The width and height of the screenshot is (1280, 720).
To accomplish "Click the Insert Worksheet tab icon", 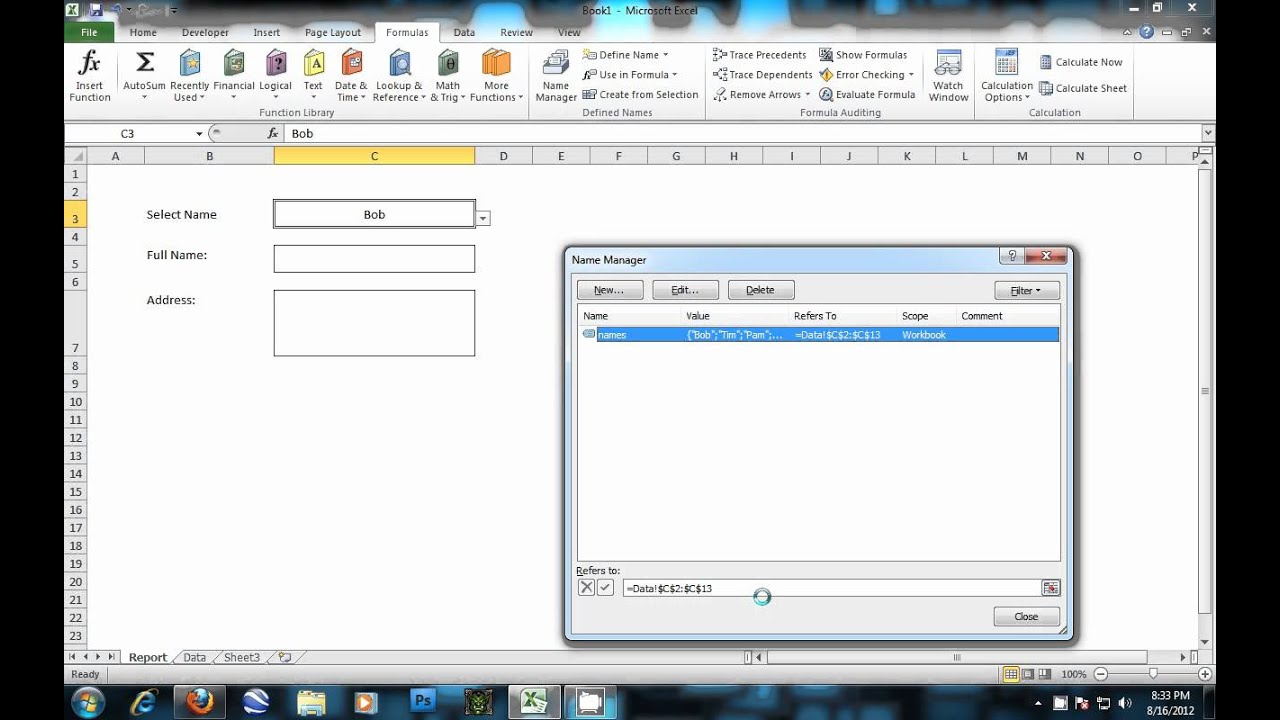I will pos(285,657).
